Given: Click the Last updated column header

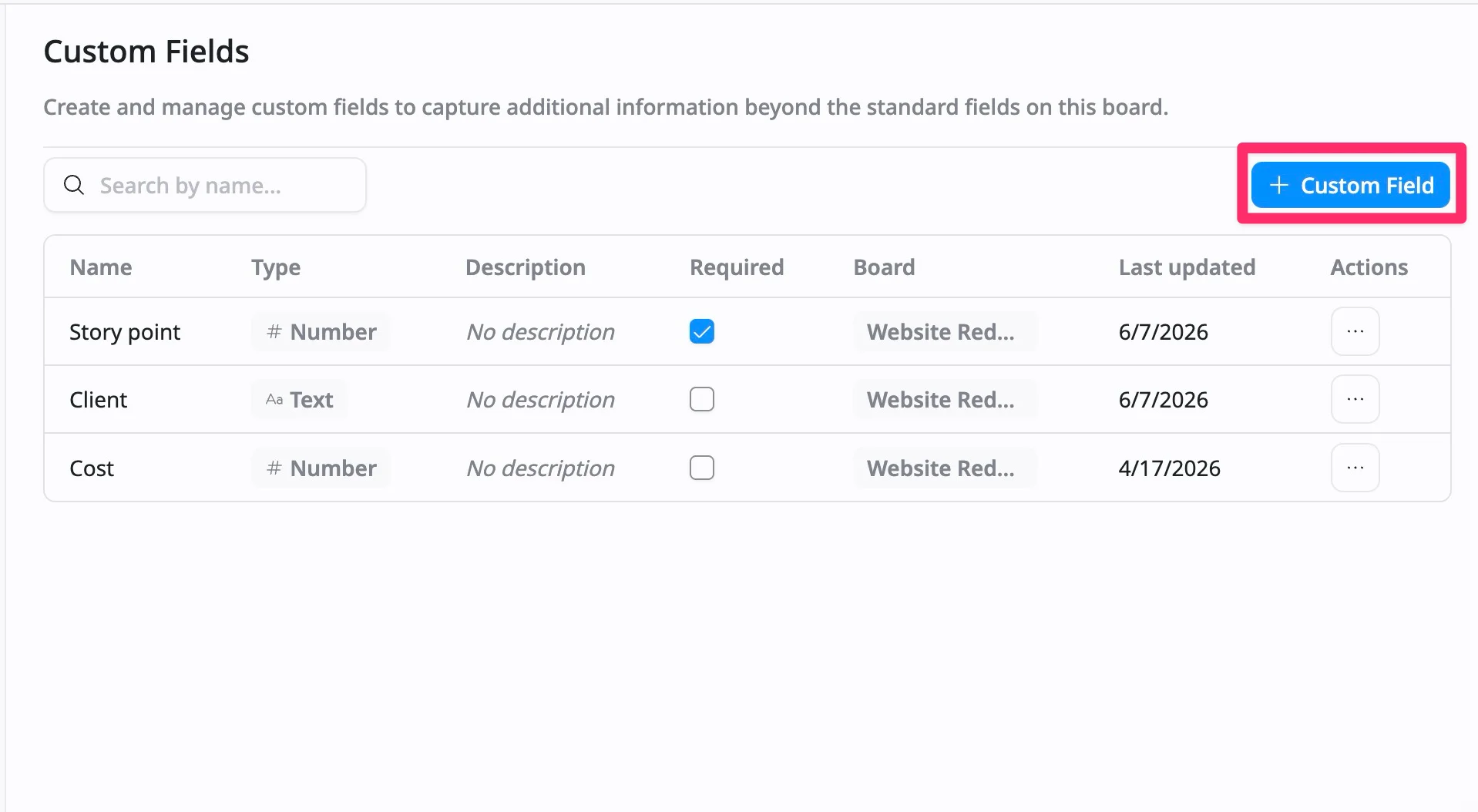Looking at the screenshot, I should pyautogui.click(x=1187, y=267).
